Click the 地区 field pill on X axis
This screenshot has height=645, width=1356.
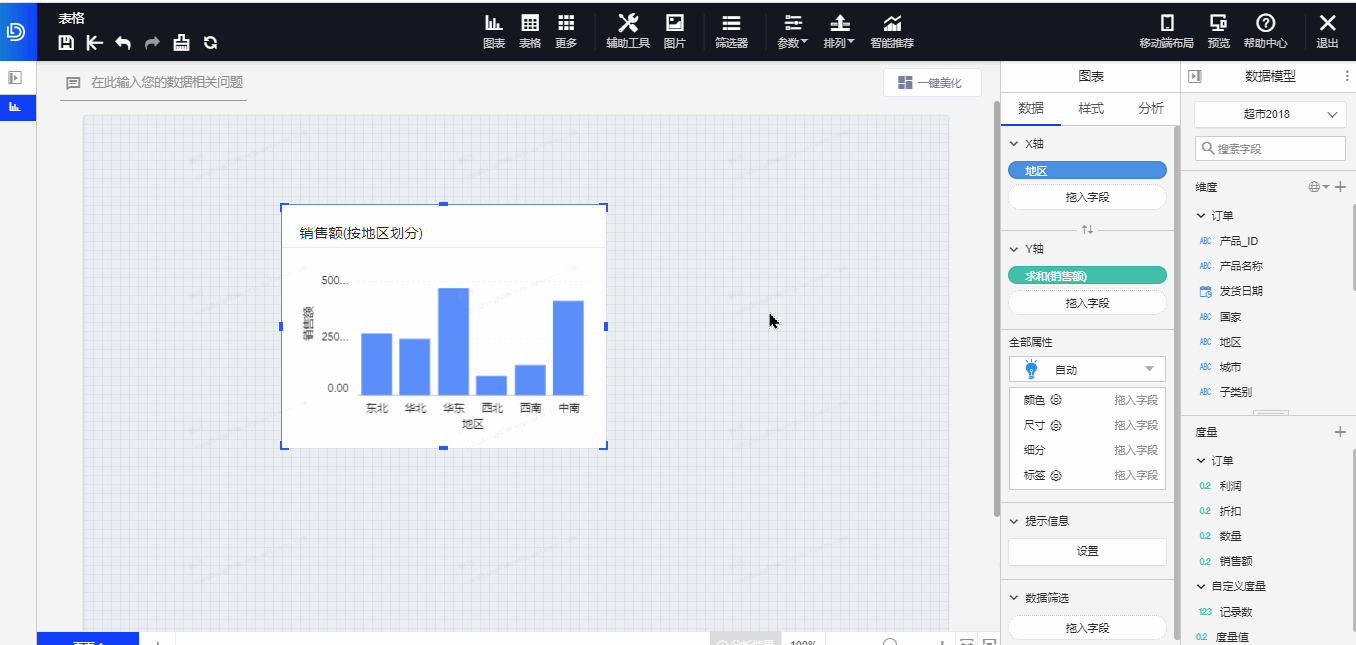click(x=1087, y=171)
